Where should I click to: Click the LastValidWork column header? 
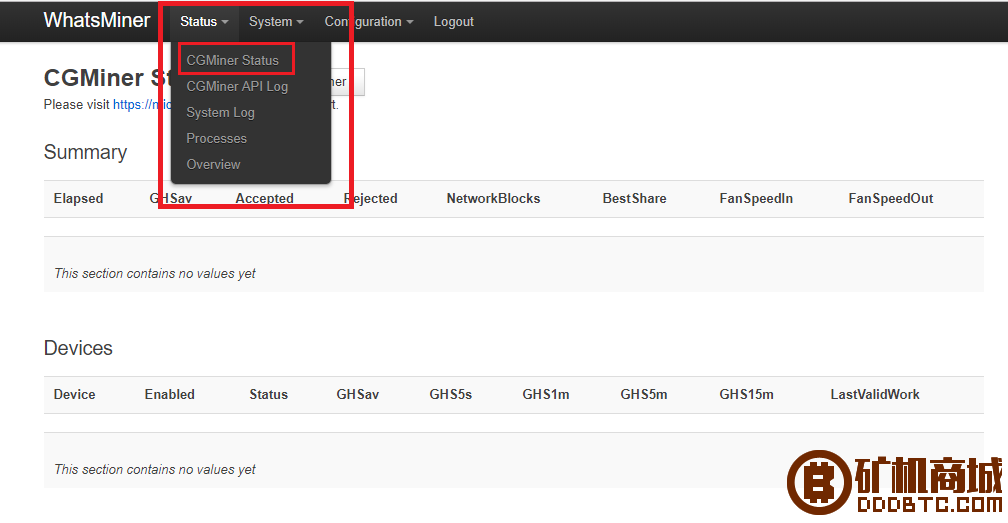point(875,394)
